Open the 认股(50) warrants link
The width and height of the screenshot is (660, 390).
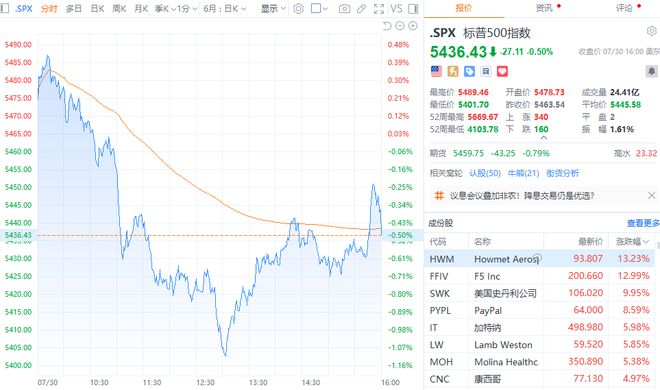(x=485, y=173)
